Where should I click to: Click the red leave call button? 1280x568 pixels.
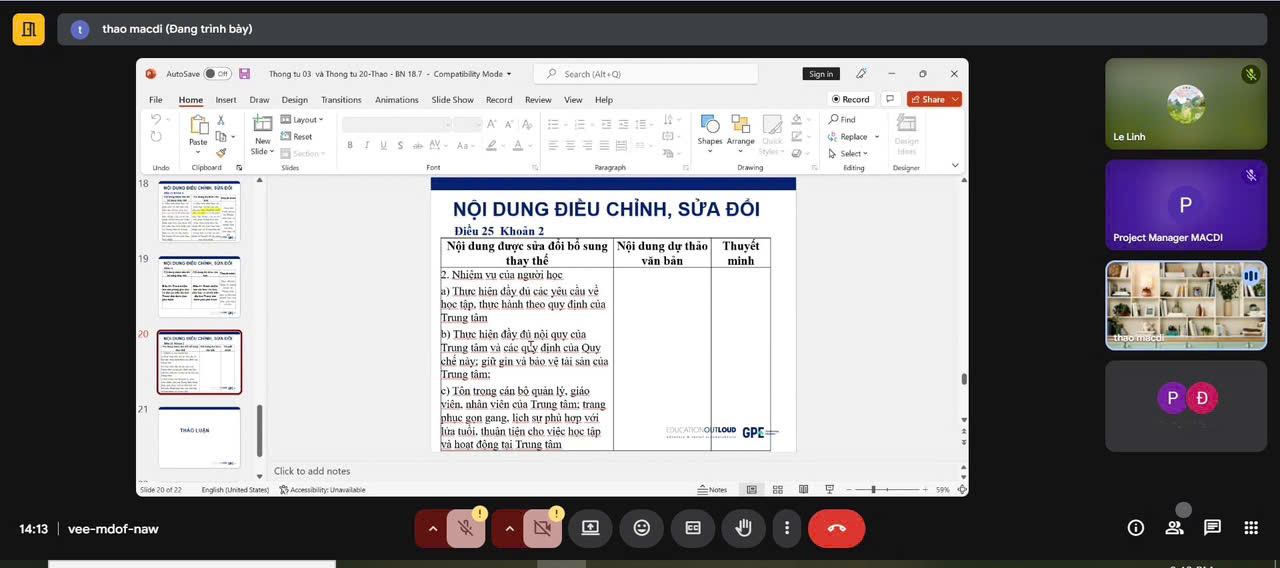tap(836, 528)
